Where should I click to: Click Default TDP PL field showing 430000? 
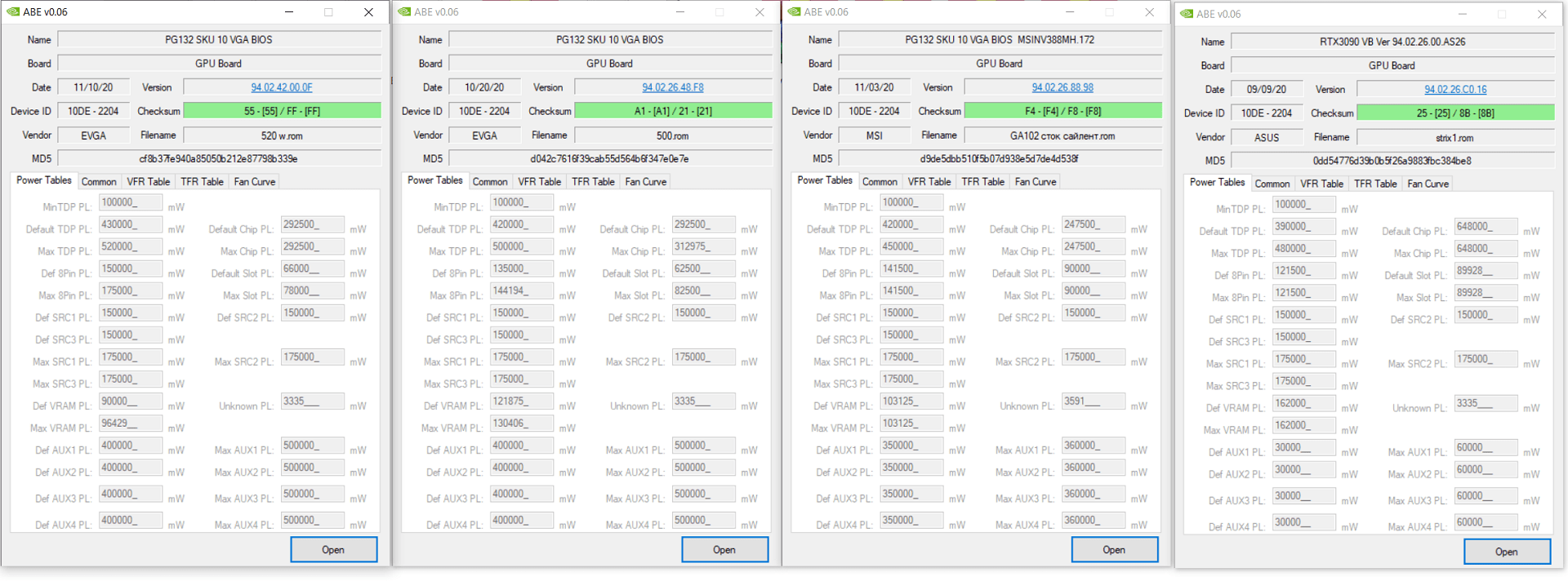(x=131, y=224)
